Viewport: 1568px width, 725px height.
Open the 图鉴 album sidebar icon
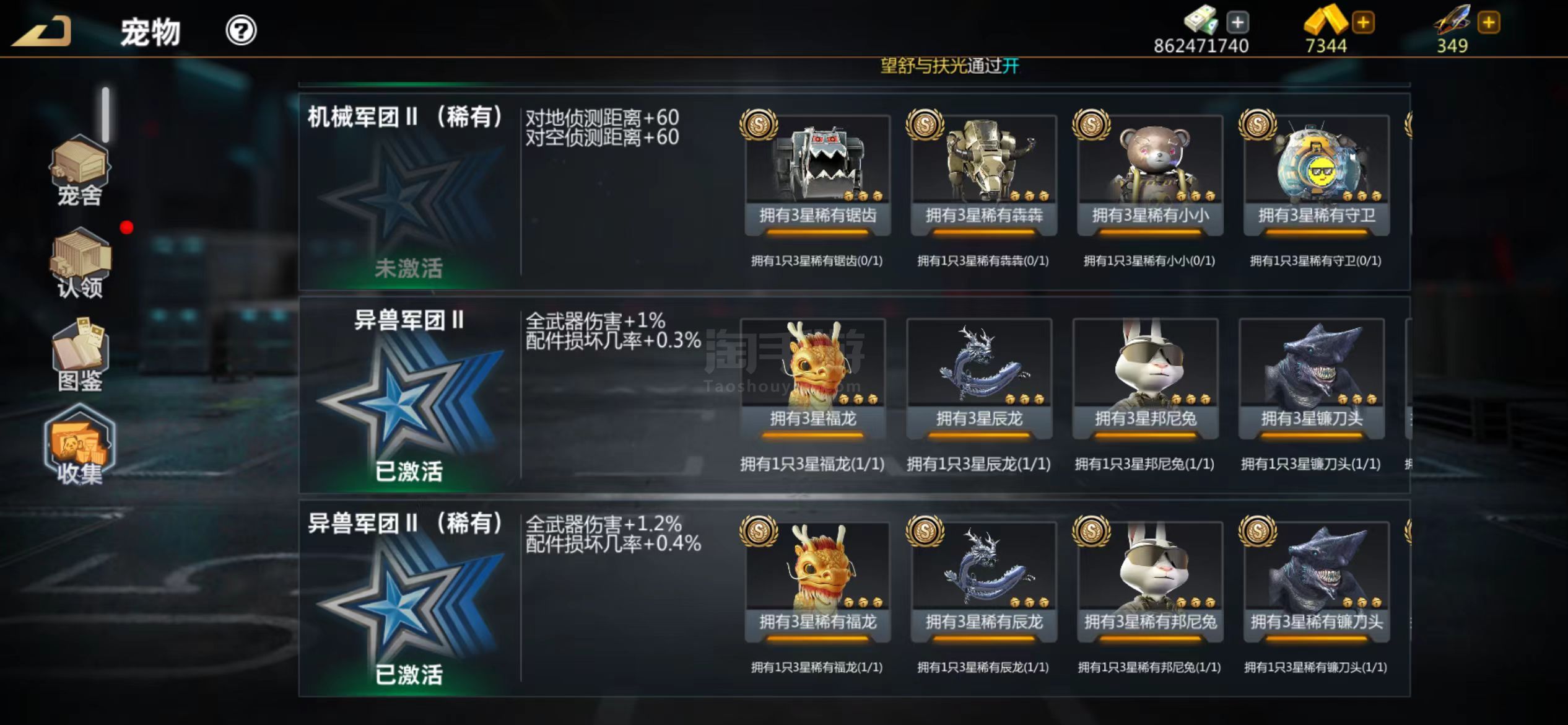coord(80,356)
